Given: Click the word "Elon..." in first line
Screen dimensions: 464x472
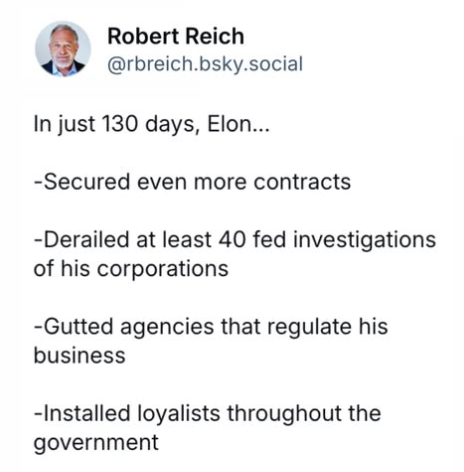Looking at the screenshot, I should (238, 124).
